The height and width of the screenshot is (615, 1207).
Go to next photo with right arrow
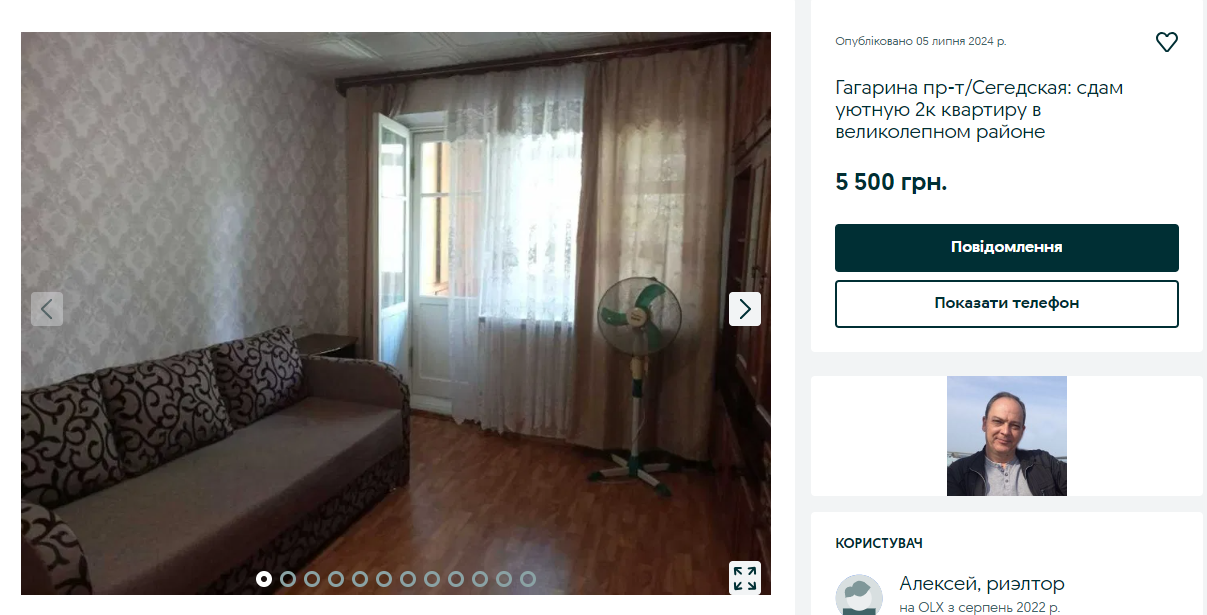745,309
